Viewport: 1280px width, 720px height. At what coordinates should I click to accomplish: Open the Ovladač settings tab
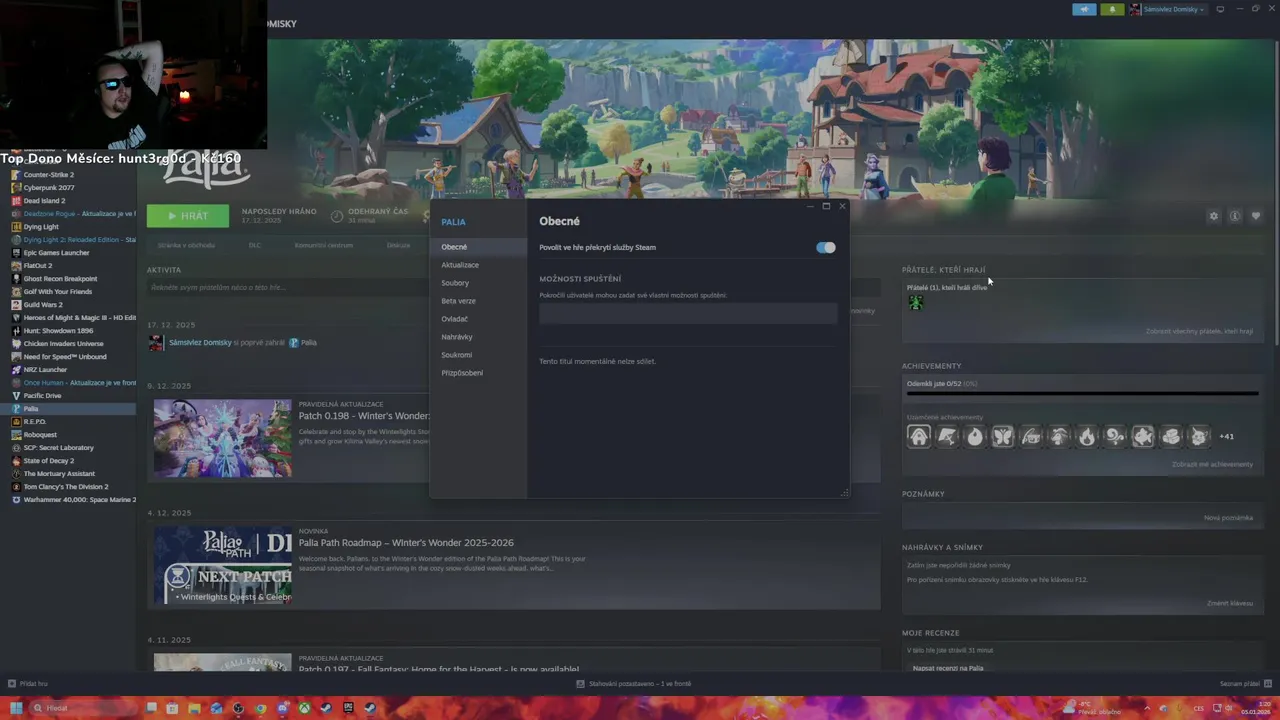click(478, 319)
